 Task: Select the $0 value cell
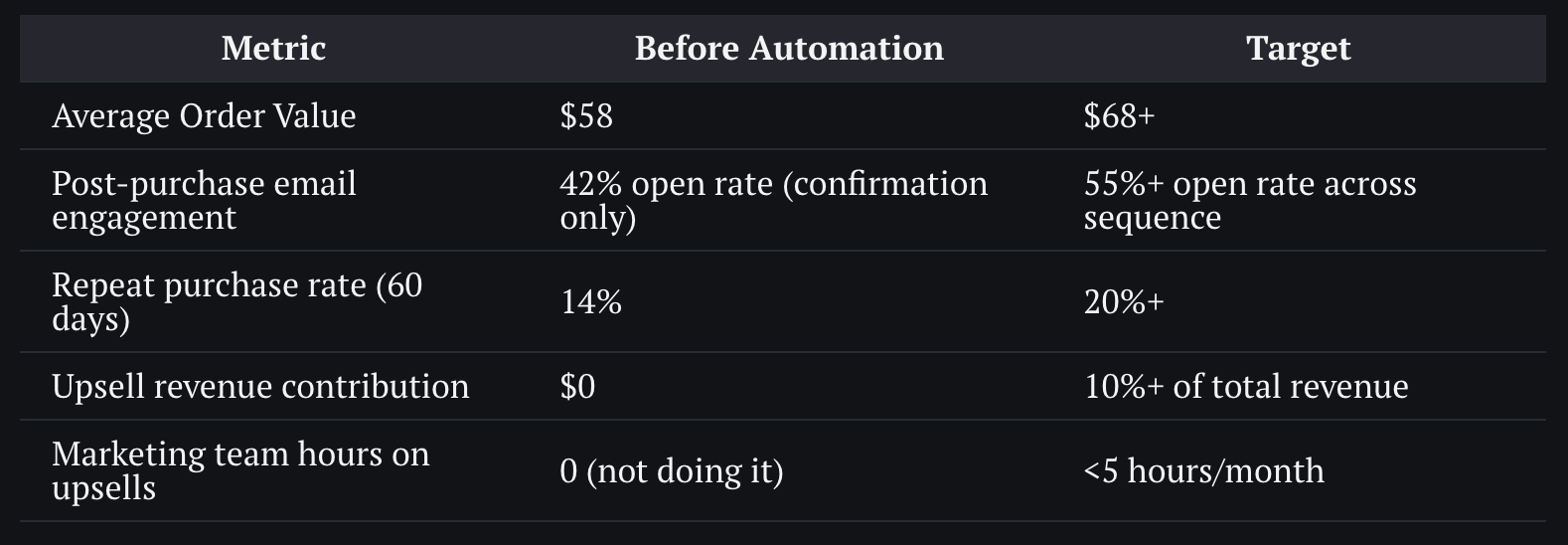coord(577,386)
